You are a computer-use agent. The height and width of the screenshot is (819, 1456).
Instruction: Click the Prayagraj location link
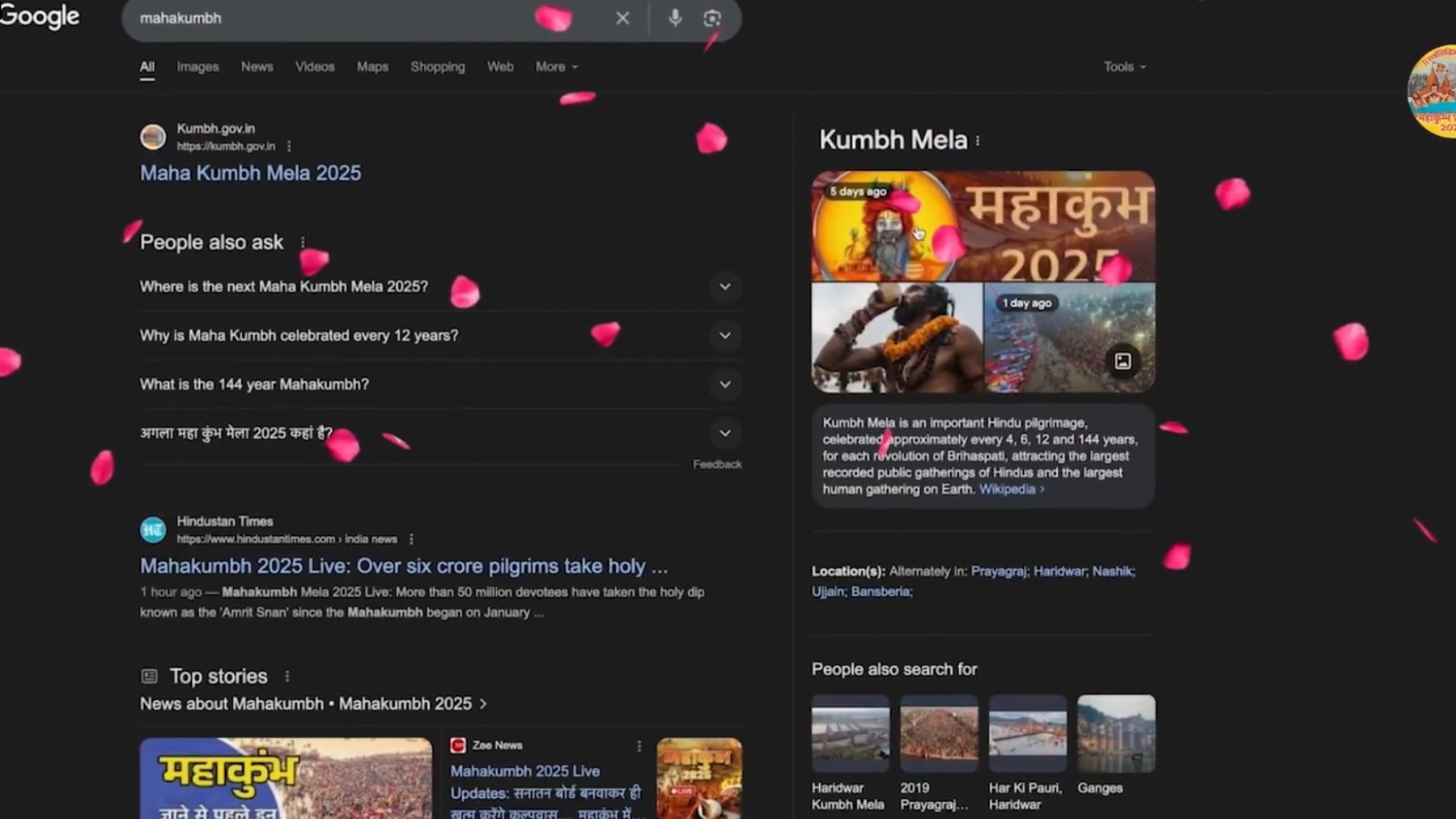[x=998, y=571]
